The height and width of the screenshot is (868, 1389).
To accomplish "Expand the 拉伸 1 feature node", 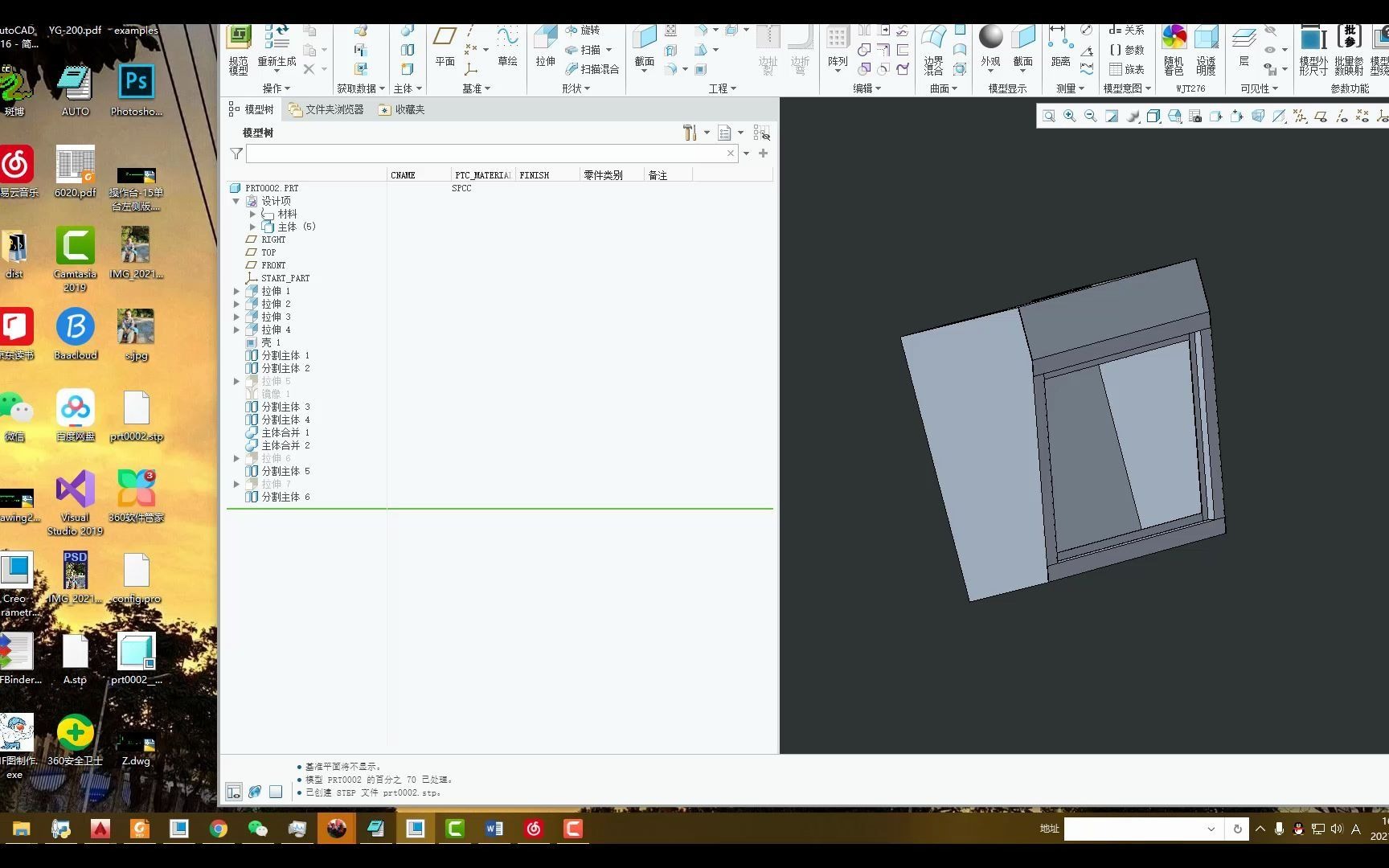I will [x=236, y=291].
